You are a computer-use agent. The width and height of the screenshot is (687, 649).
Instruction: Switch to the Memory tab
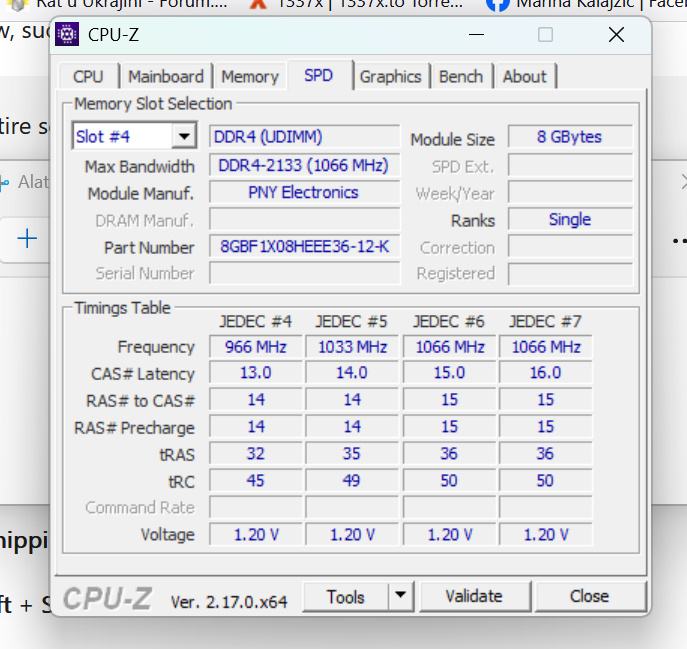pos(250,77)
